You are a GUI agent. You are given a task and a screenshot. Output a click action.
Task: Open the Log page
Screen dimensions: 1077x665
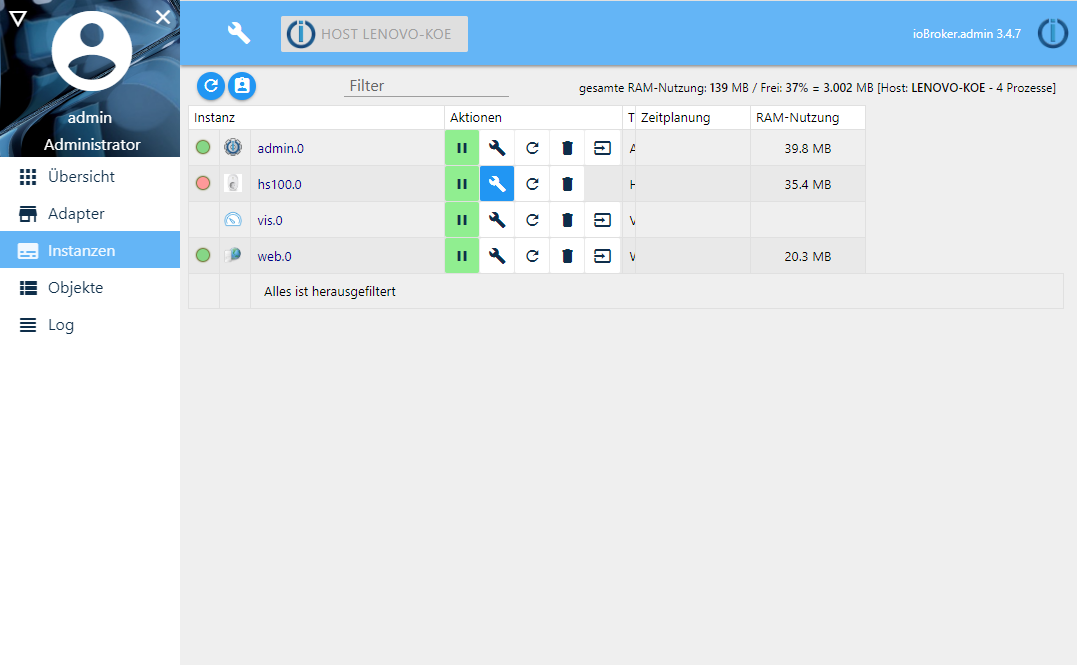(x=60, y=325)
